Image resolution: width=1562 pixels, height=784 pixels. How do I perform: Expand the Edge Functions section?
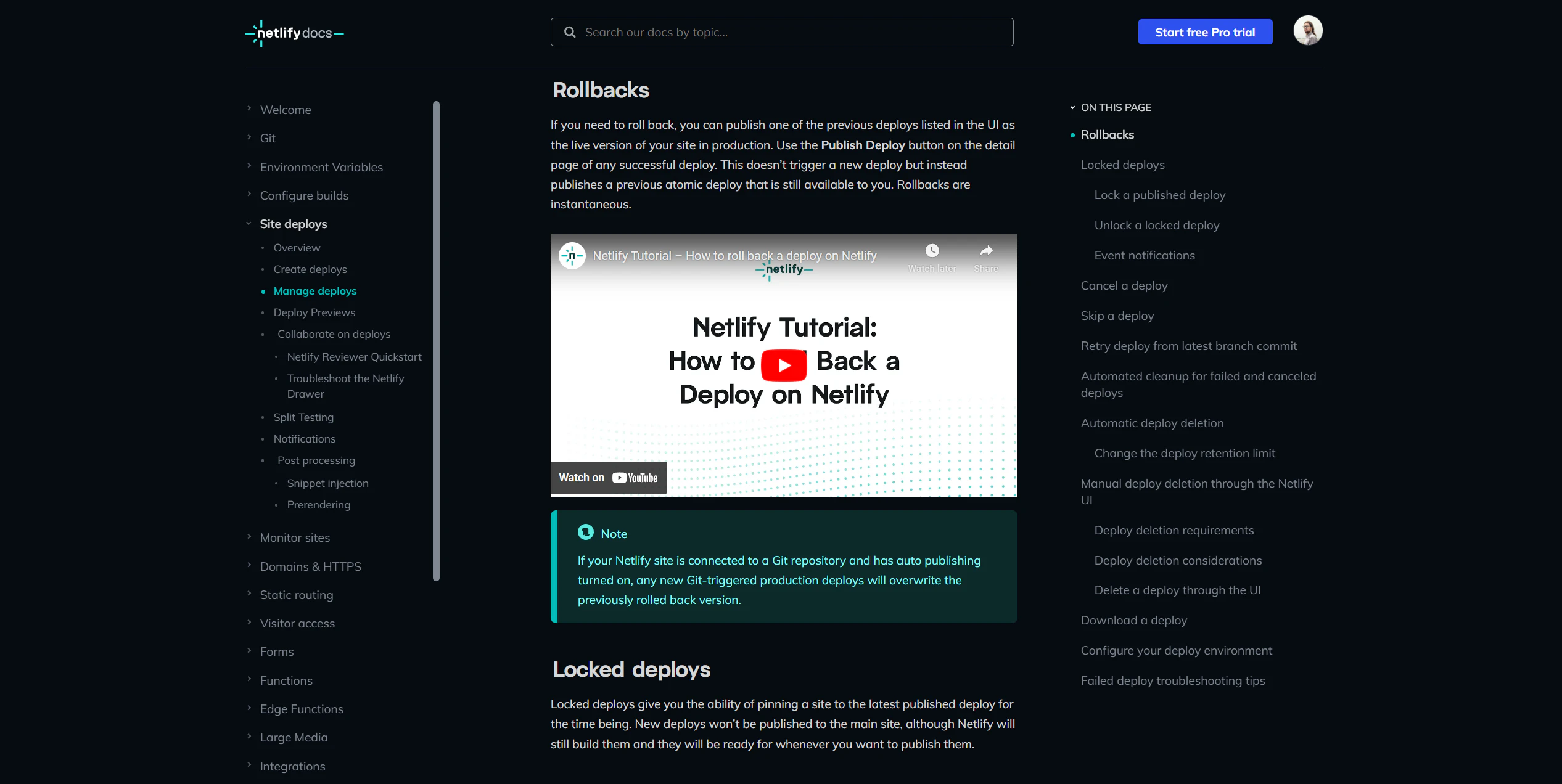249,708
